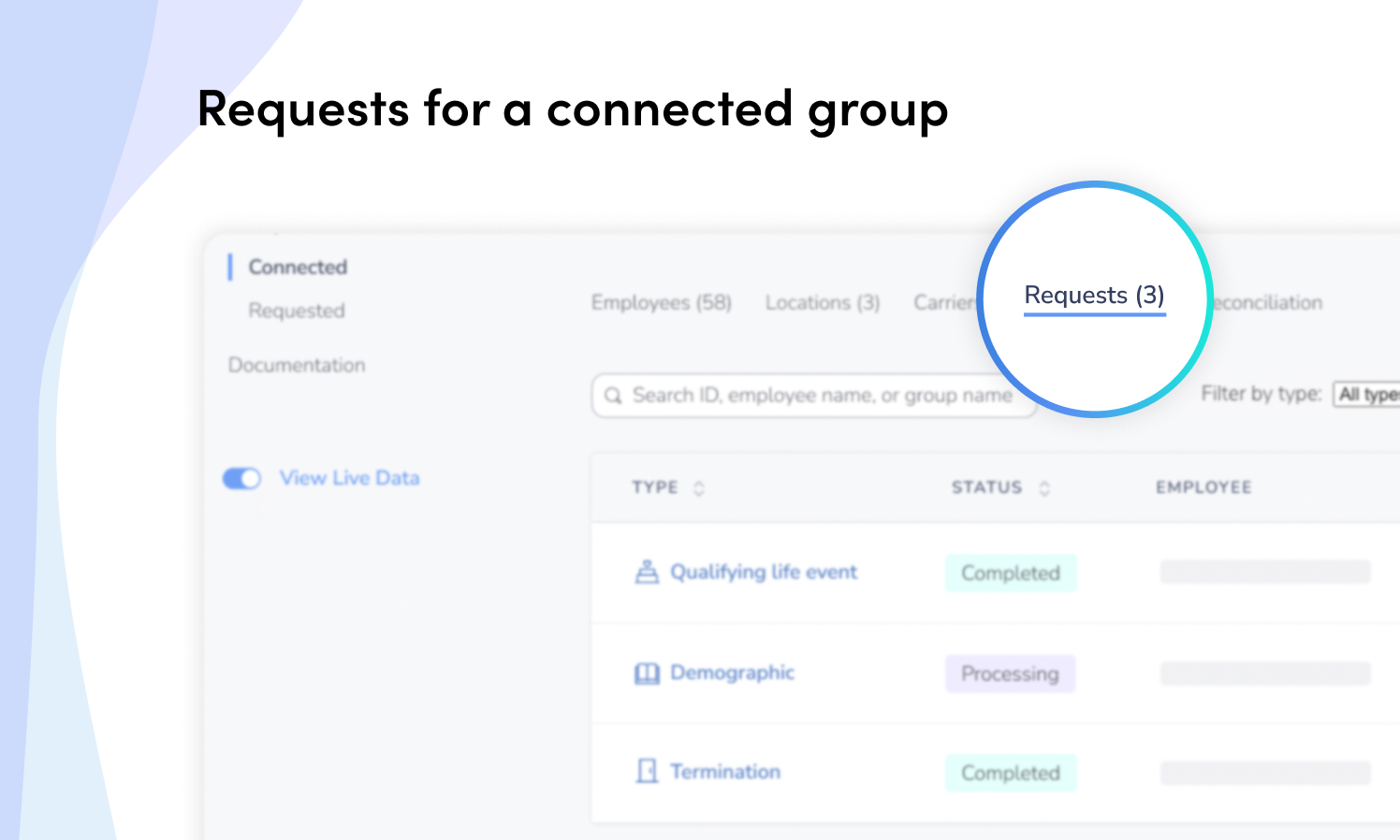
Task: Click the Demographic book icon
Action: (647, 673)
